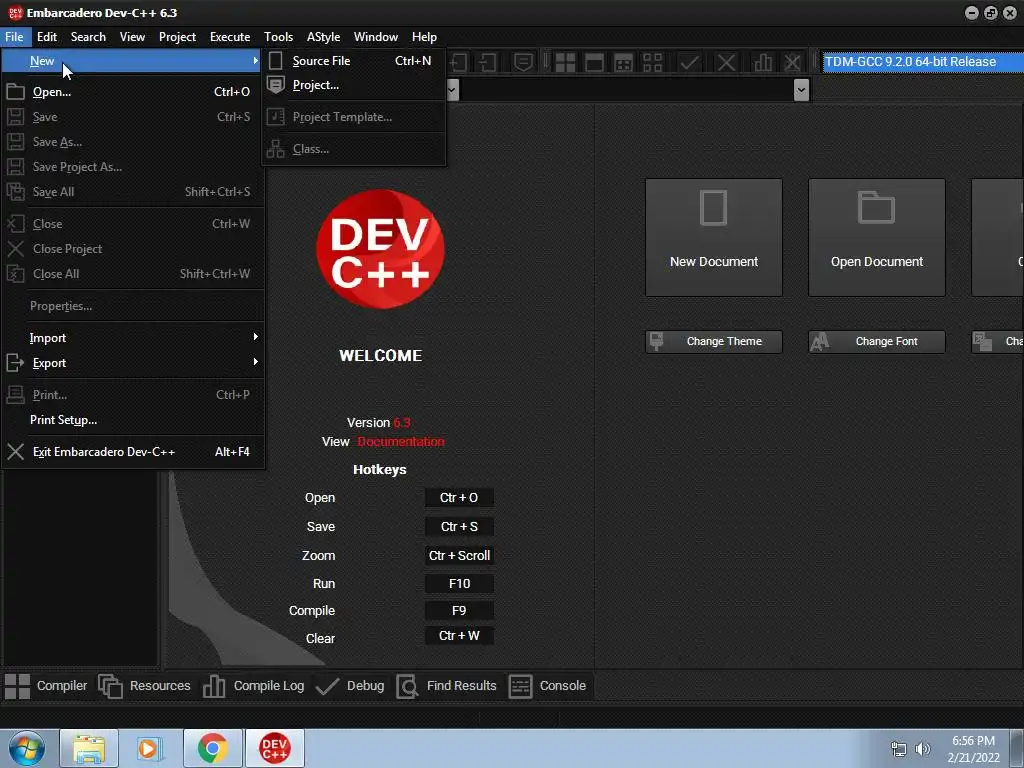Switch to the Resources bottom tab
This screenshot has height=768, width=1024.
tap(144, 686)
